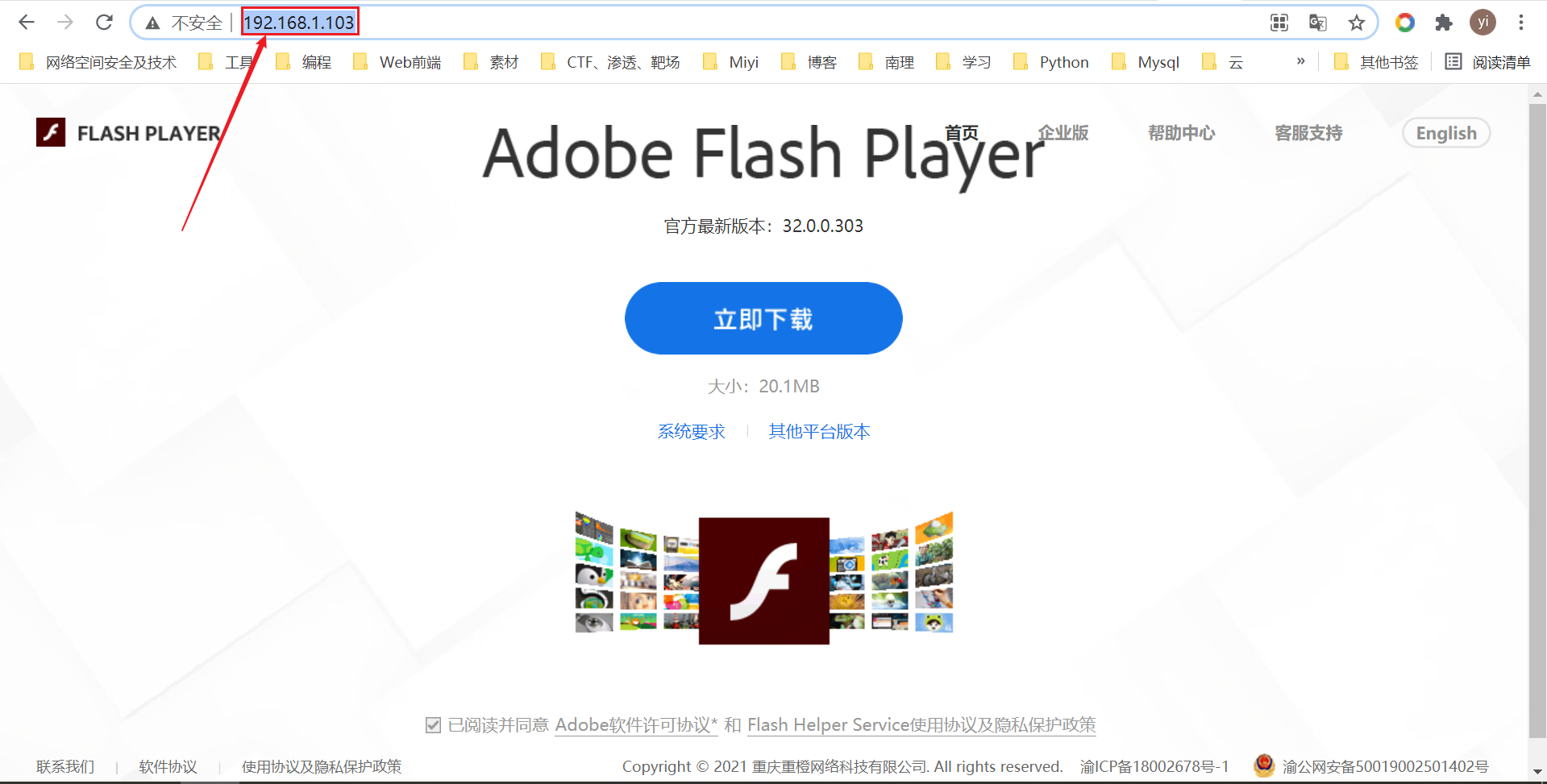Click the scrollbar up arrow
Image resolution: width=1547 pixels, height=784 pixels.
click(x=1537, y=94)
